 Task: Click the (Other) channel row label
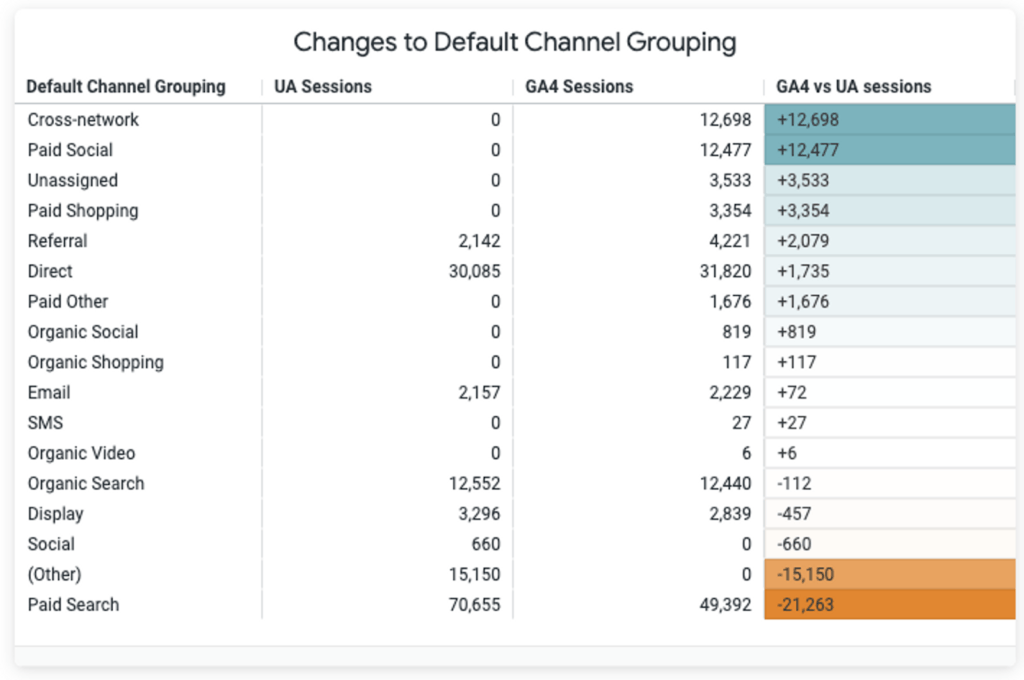(x=54, y=575)
